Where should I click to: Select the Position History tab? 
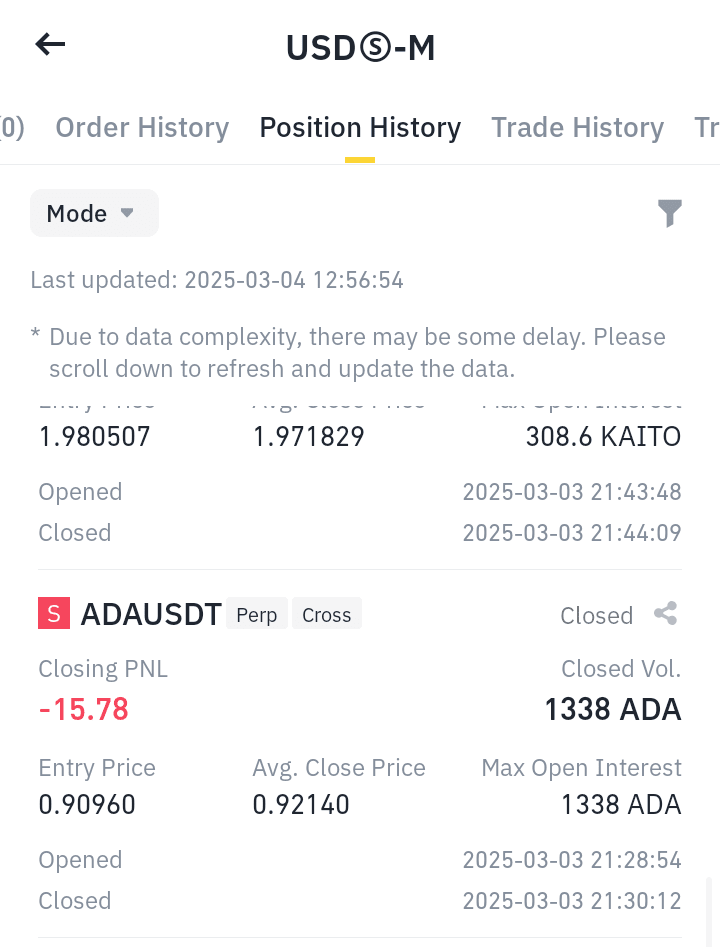tap(360, 128)
